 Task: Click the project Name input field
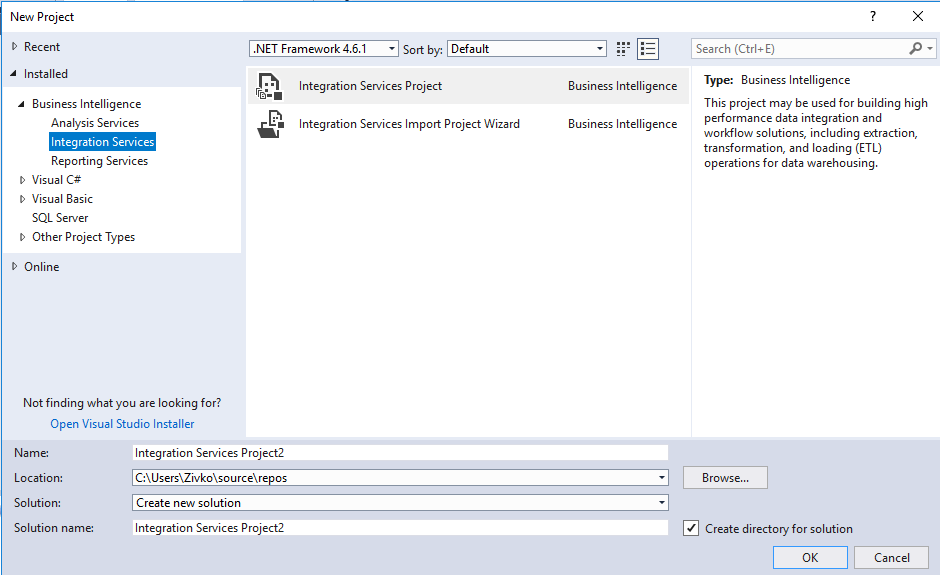(400, 453)
